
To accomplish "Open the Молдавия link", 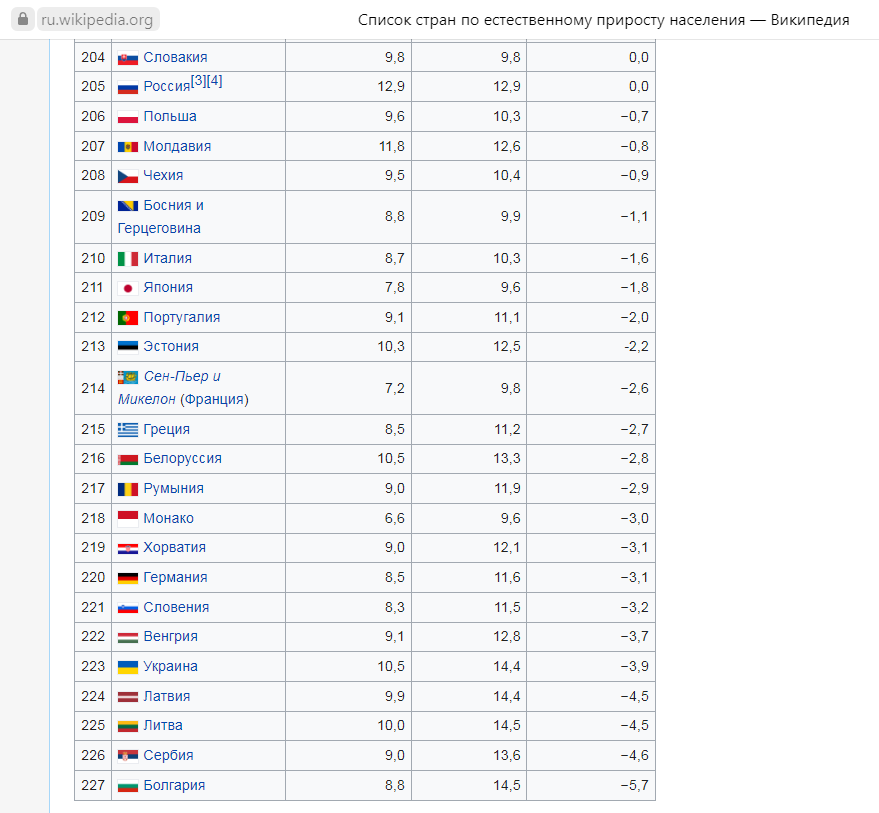I will (177, 146).
